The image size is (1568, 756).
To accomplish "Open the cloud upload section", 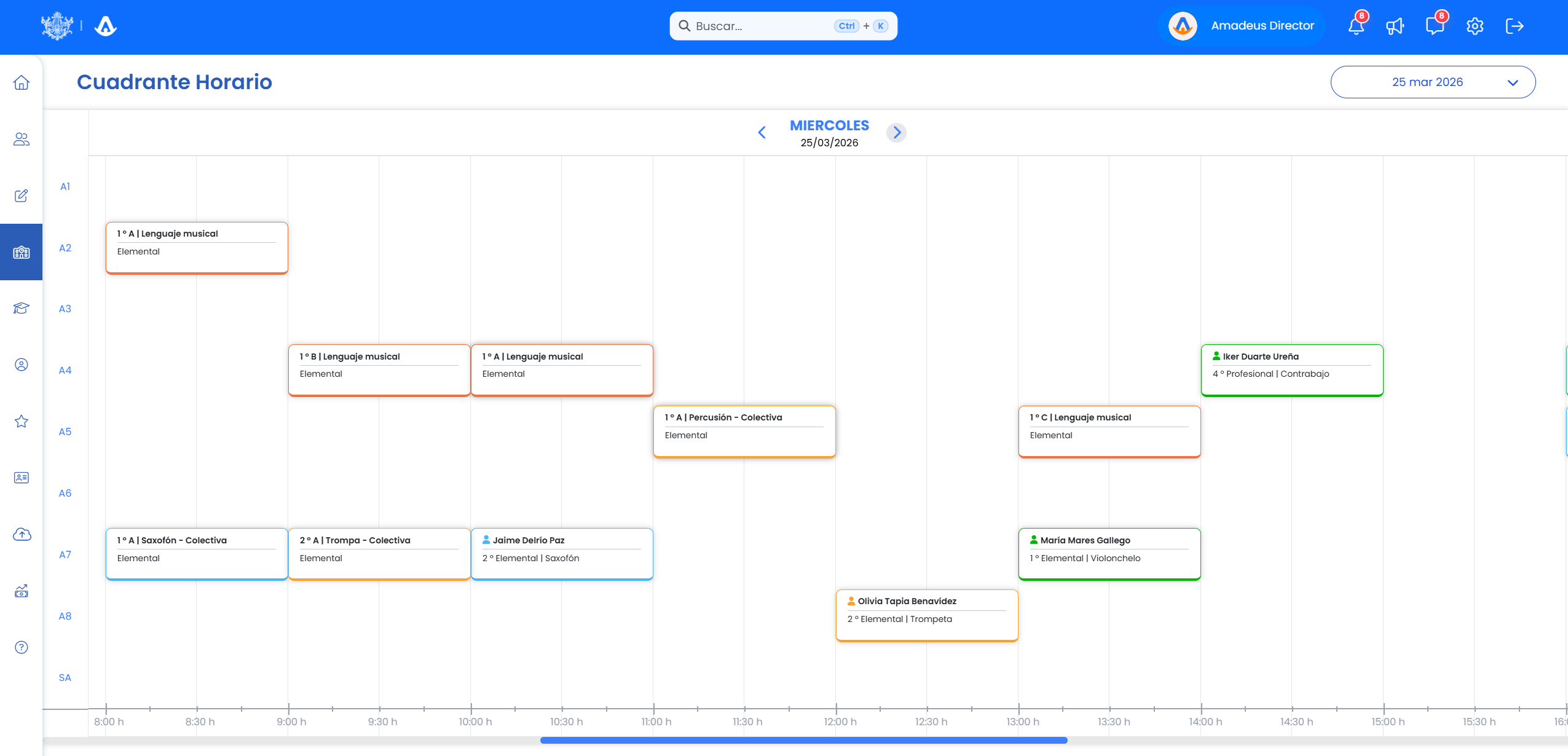I will point(21,534).
